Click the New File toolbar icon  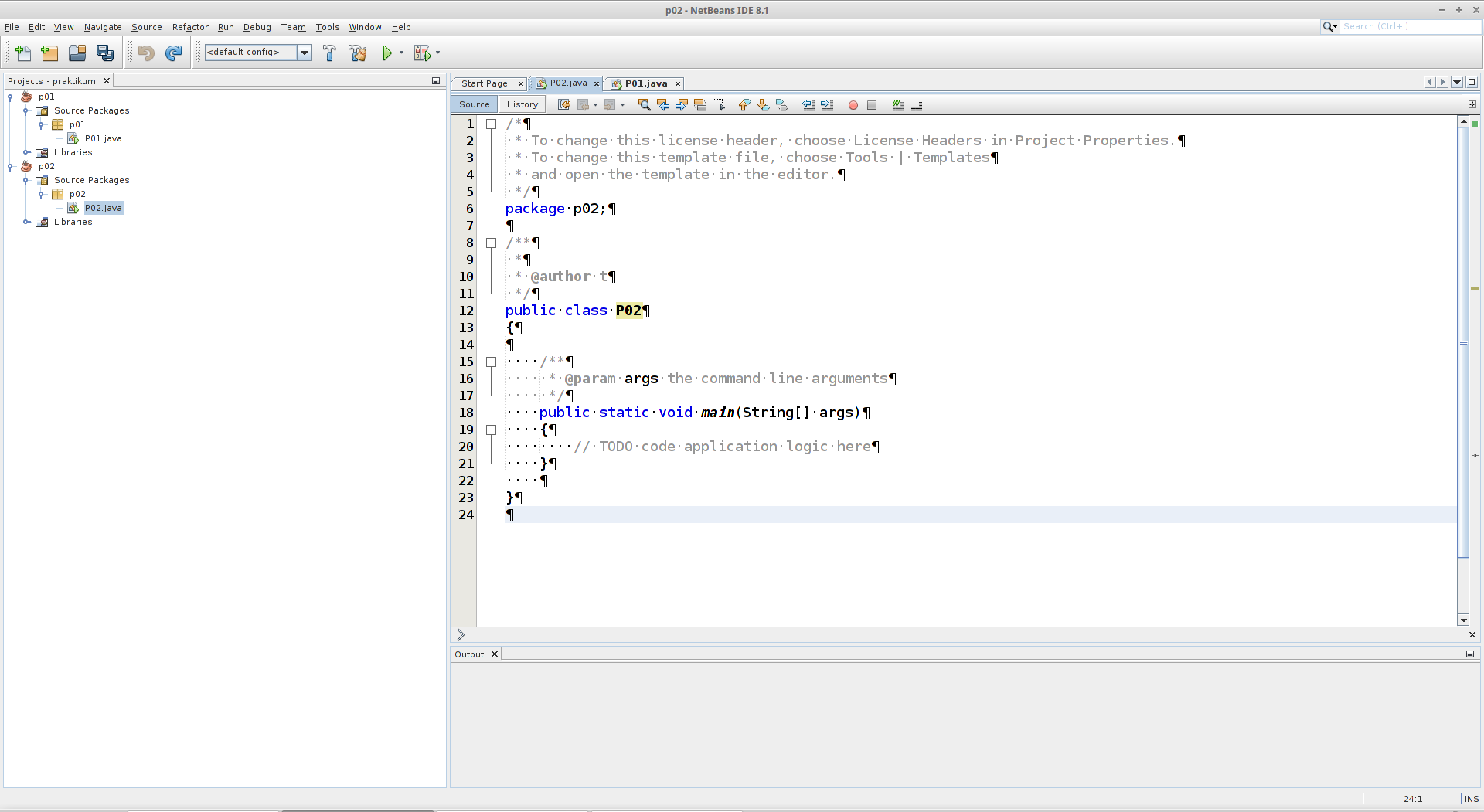pos(23,53)
